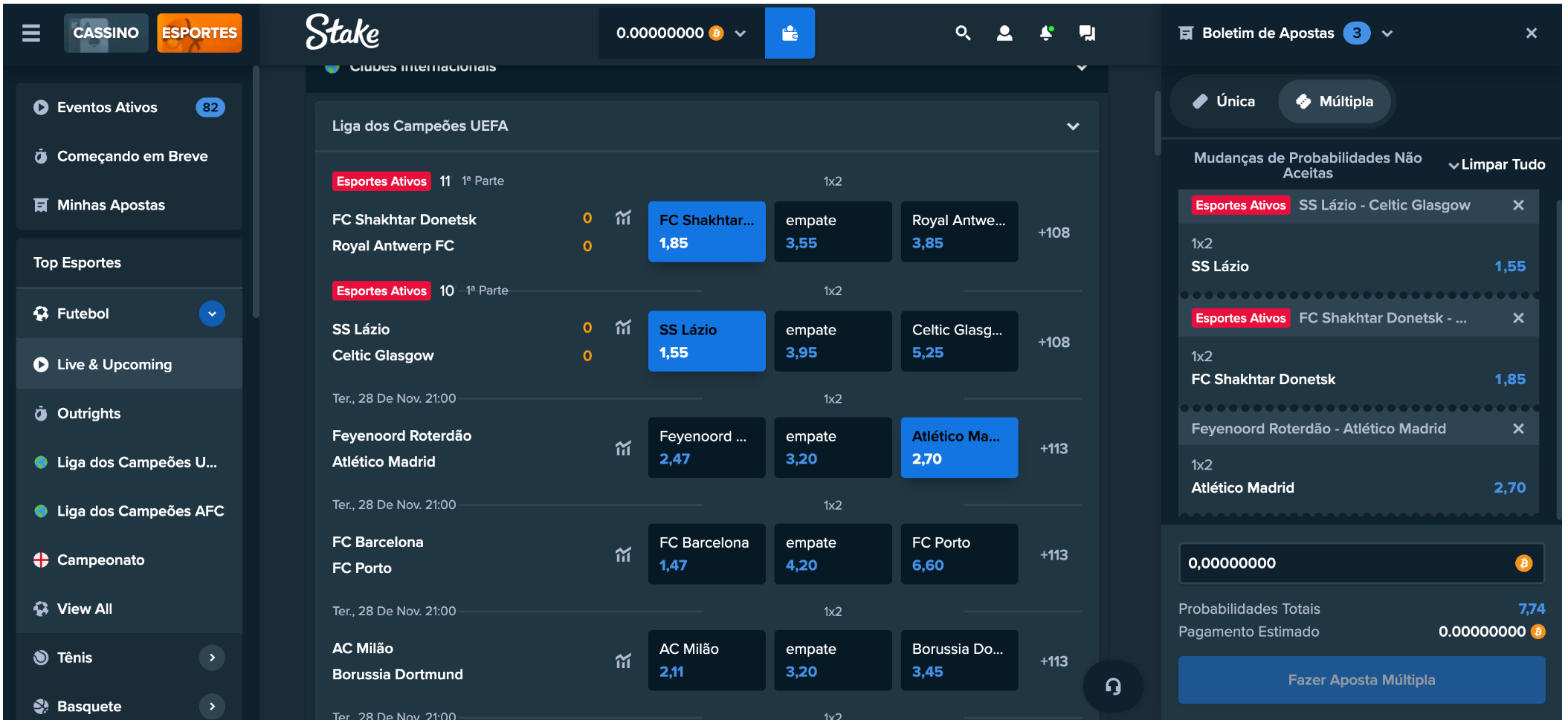Viewport: 1568px width, 726px height.
Task: Click Fazer Aposta Múltipla button
Action: click(1361, 680)
